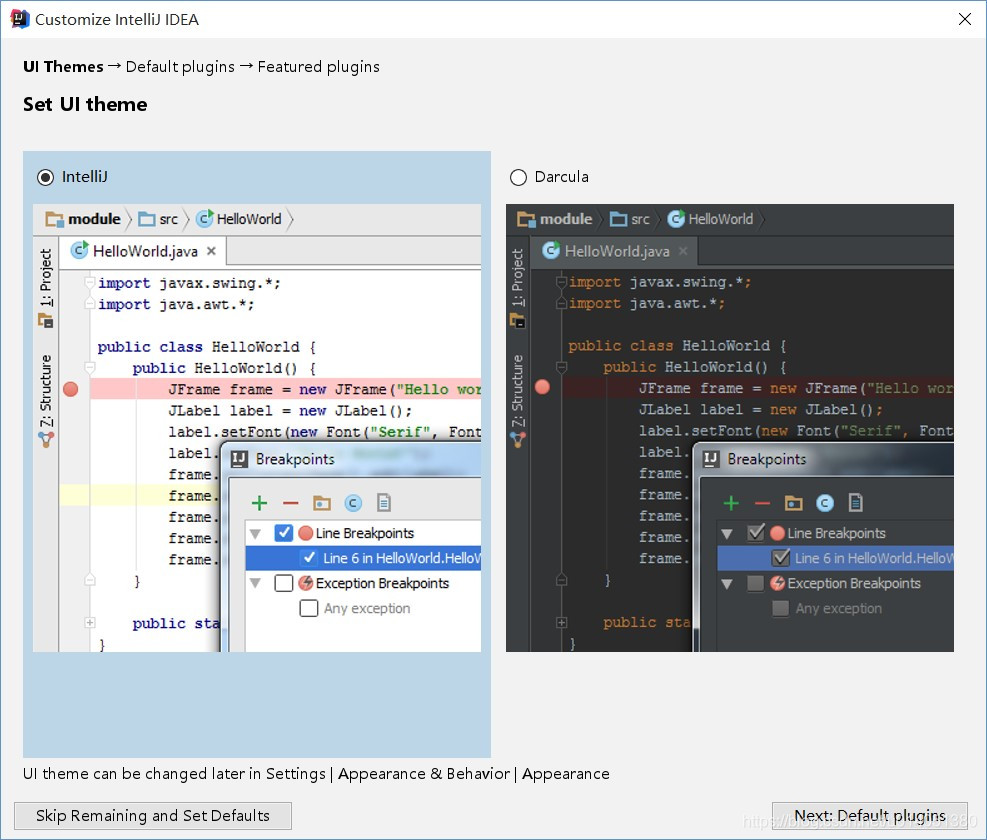Screen dimensions: 987x840
Task: Click the folder group icon in the light Breakpoints toolbar
Action: tap(322, 502)
